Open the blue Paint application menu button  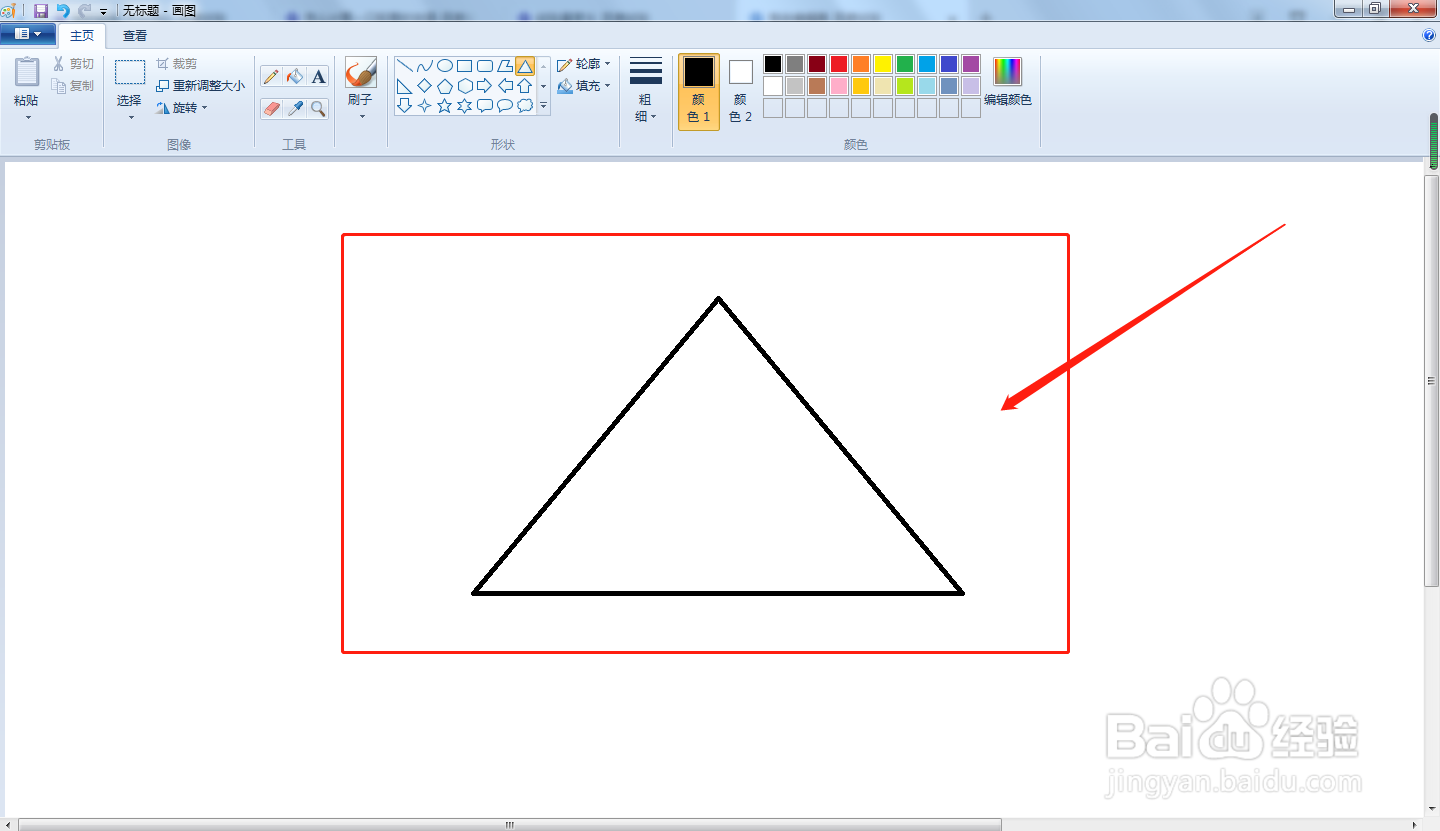[x=28, y=34]
